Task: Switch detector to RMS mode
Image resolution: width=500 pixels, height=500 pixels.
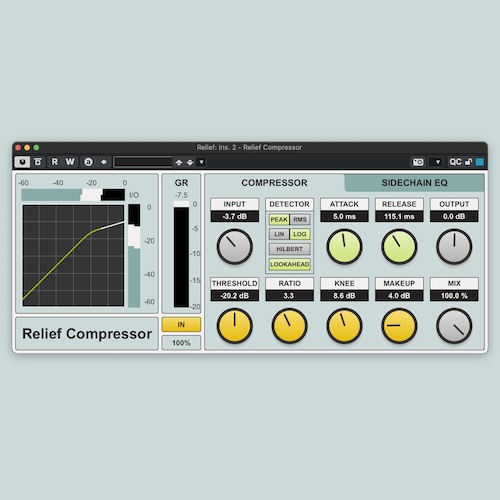Action: click(300, 219)
